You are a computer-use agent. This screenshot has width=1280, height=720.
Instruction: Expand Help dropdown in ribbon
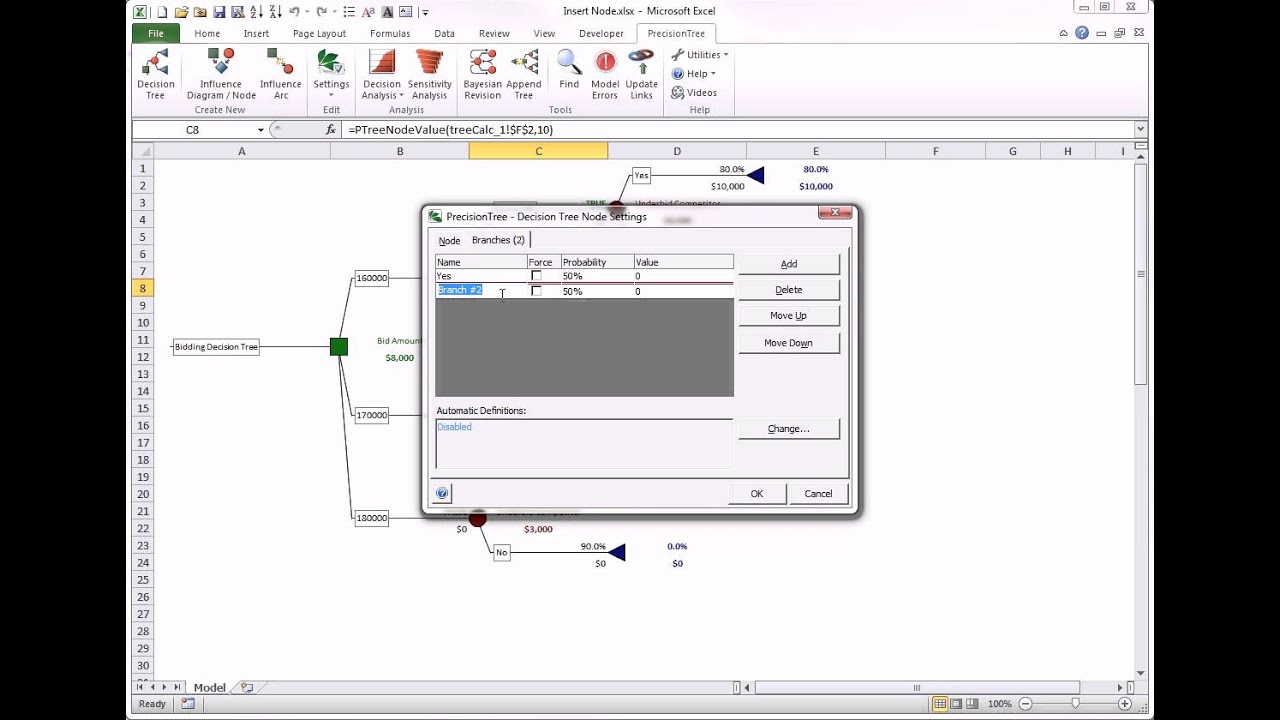694,73
